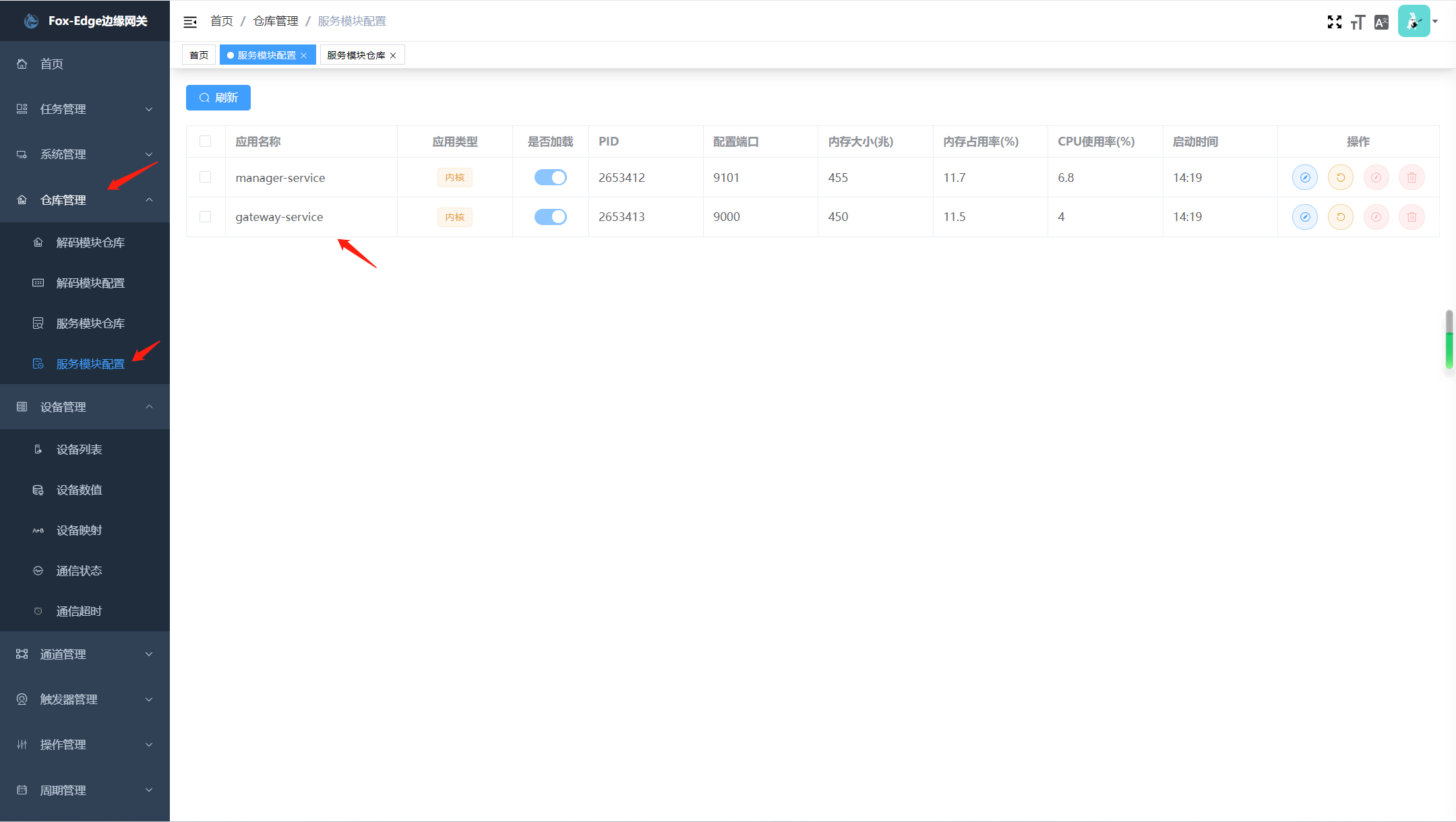Viewport: 1456px width, 822px height.
Task: Click the 内核 tag in manager-service row
Action: [x=455, y=177]
